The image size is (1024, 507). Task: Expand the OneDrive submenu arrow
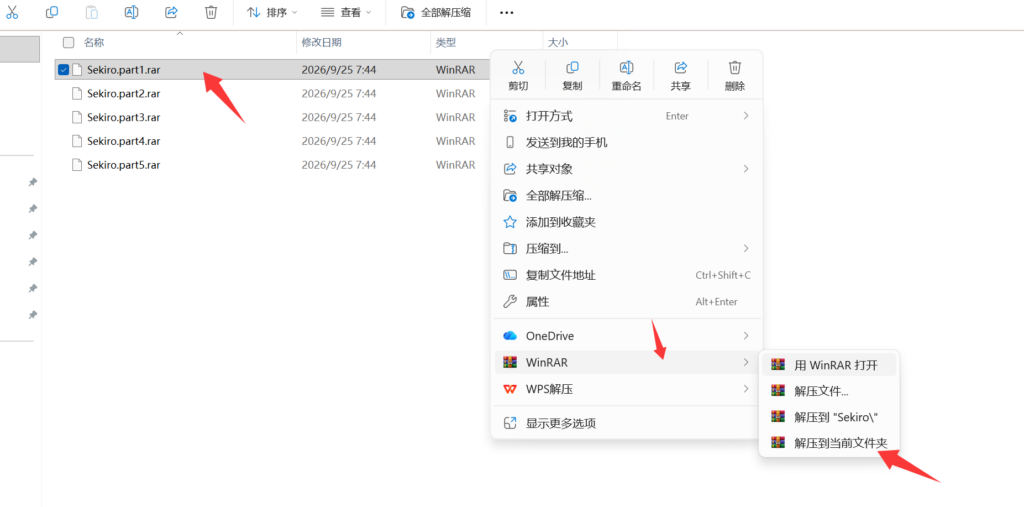746,336
